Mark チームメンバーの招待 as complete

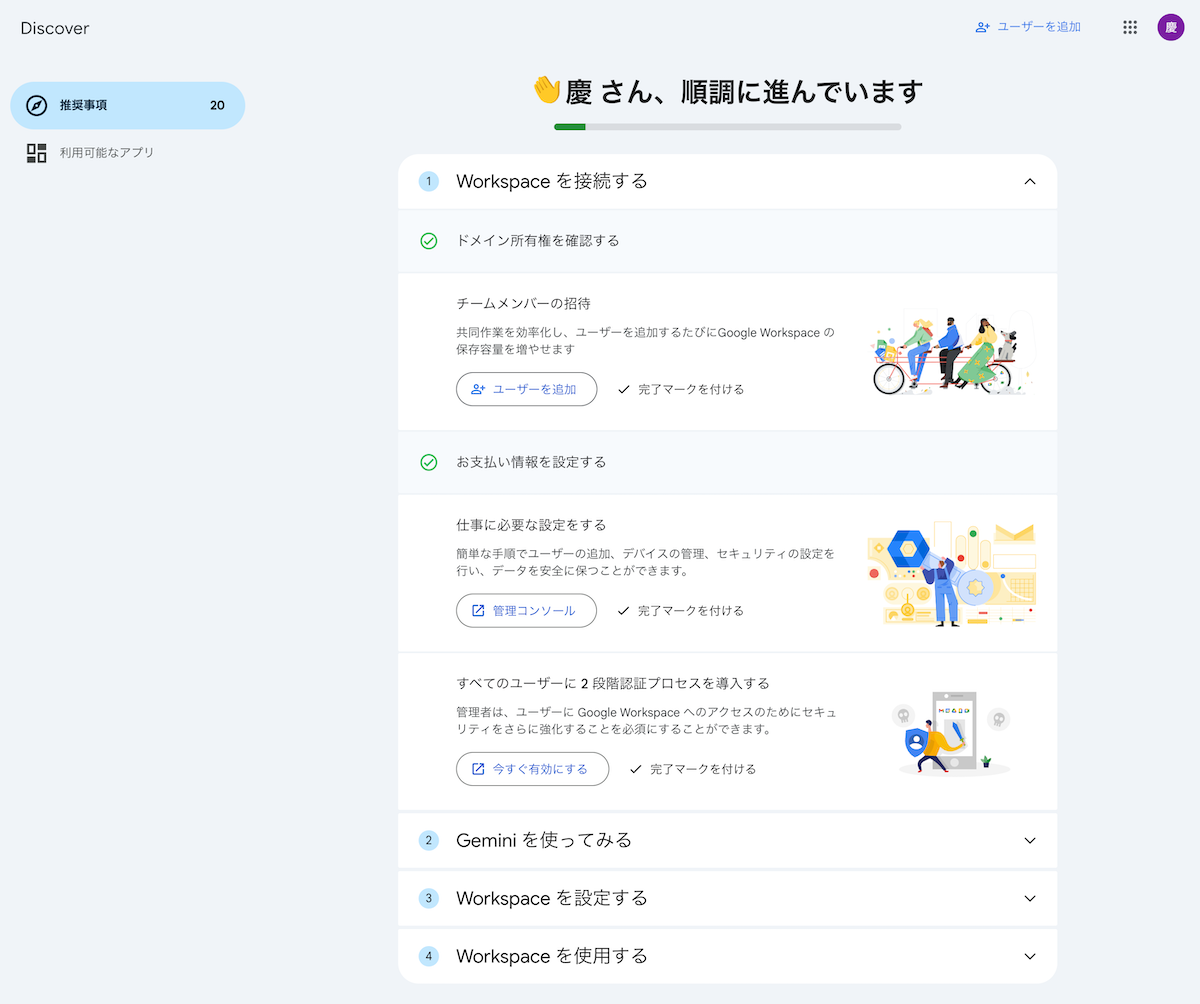point(681,389)
